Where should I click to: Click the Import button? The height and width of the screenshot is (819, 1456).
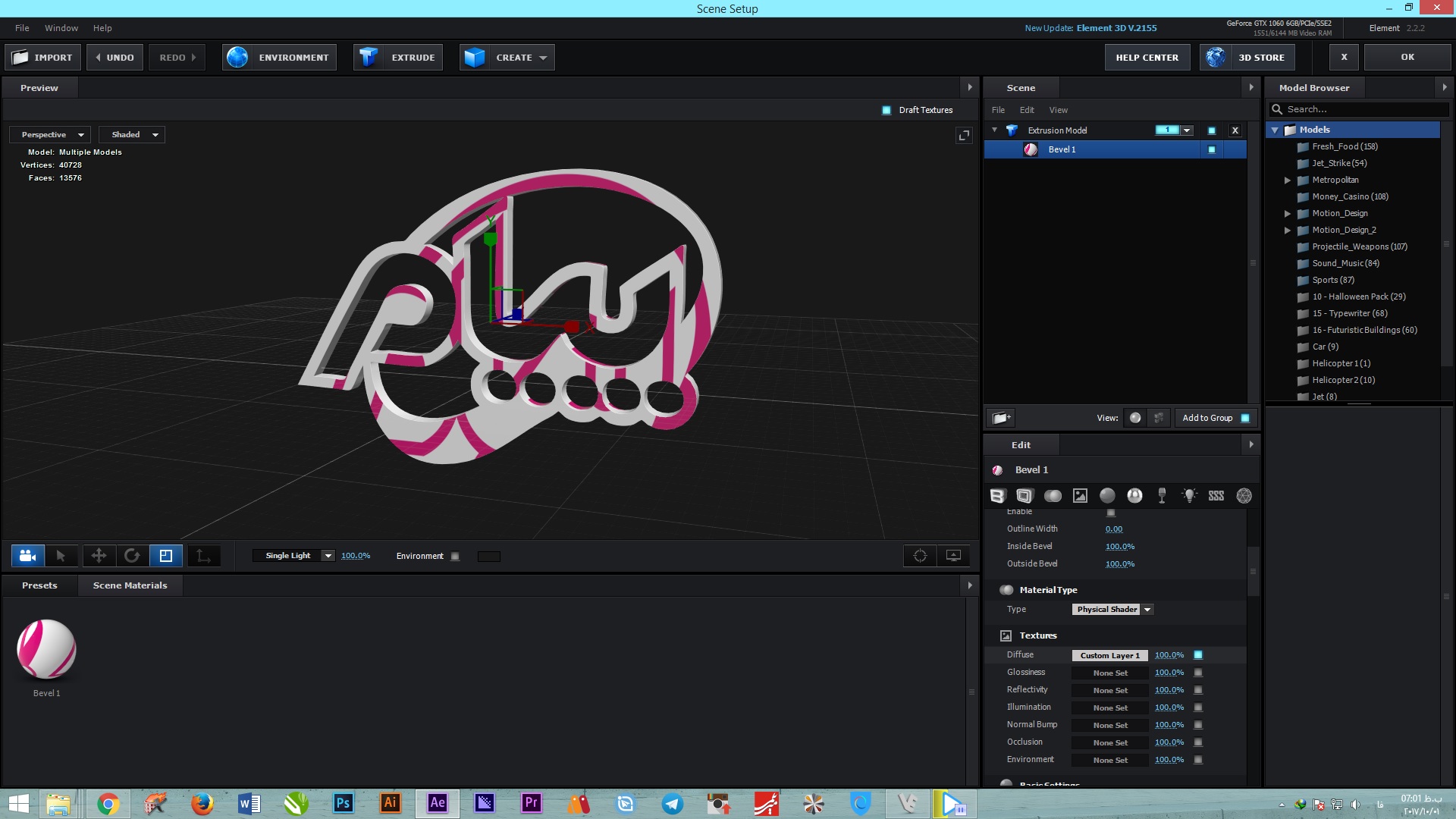tap(42, 58)
